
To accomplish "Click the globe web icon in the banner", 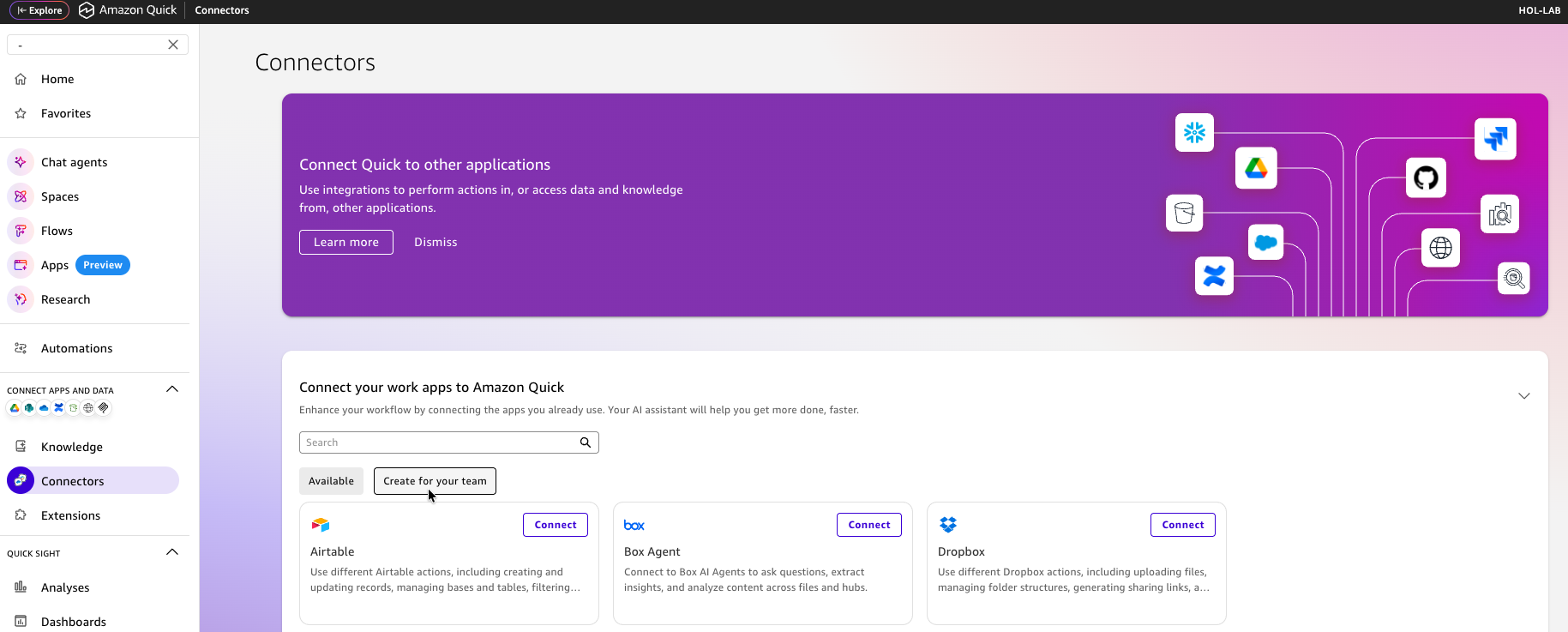I will coord(1440,248).
